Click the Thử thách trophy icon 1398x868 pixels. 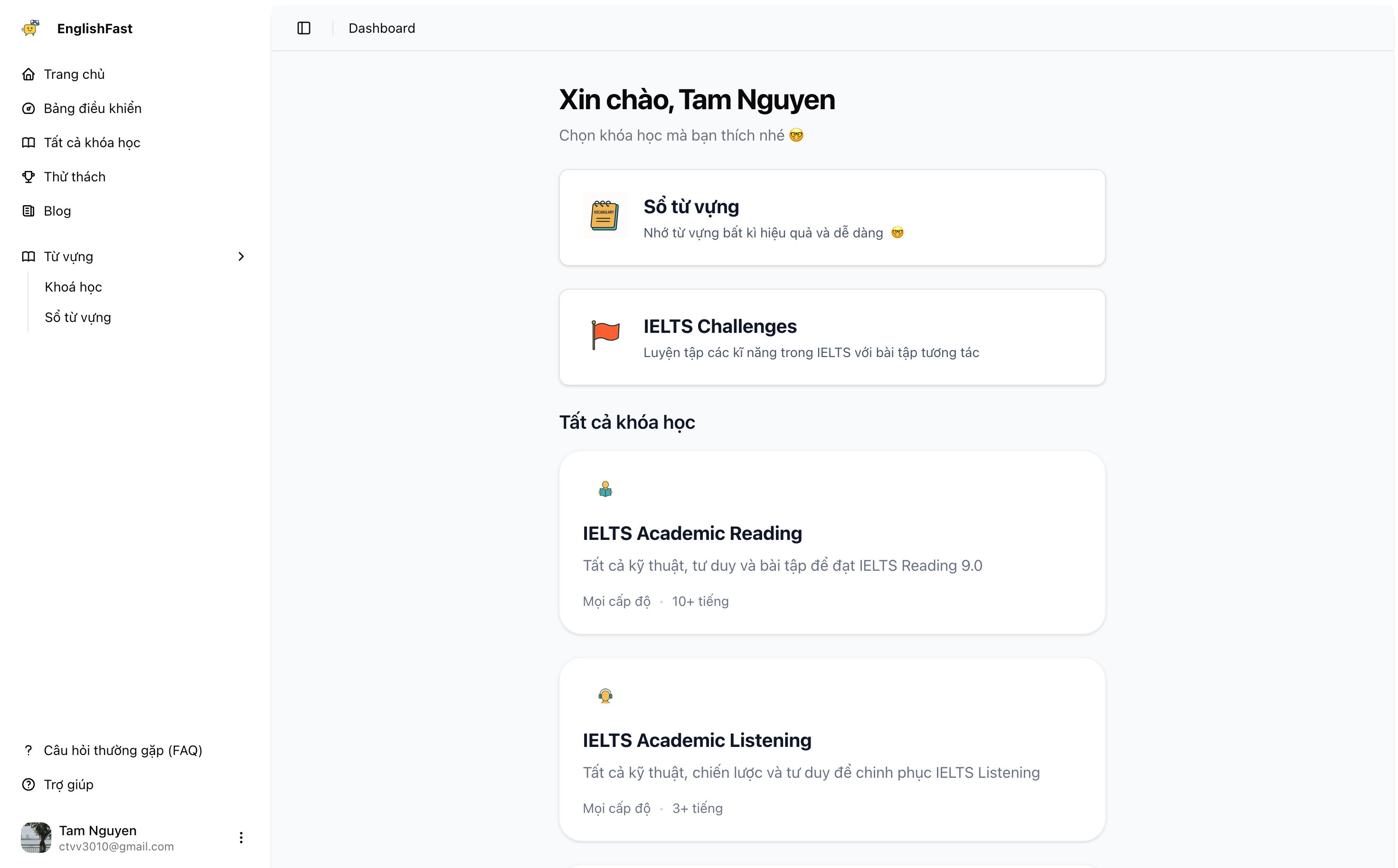tap(28, 177)
